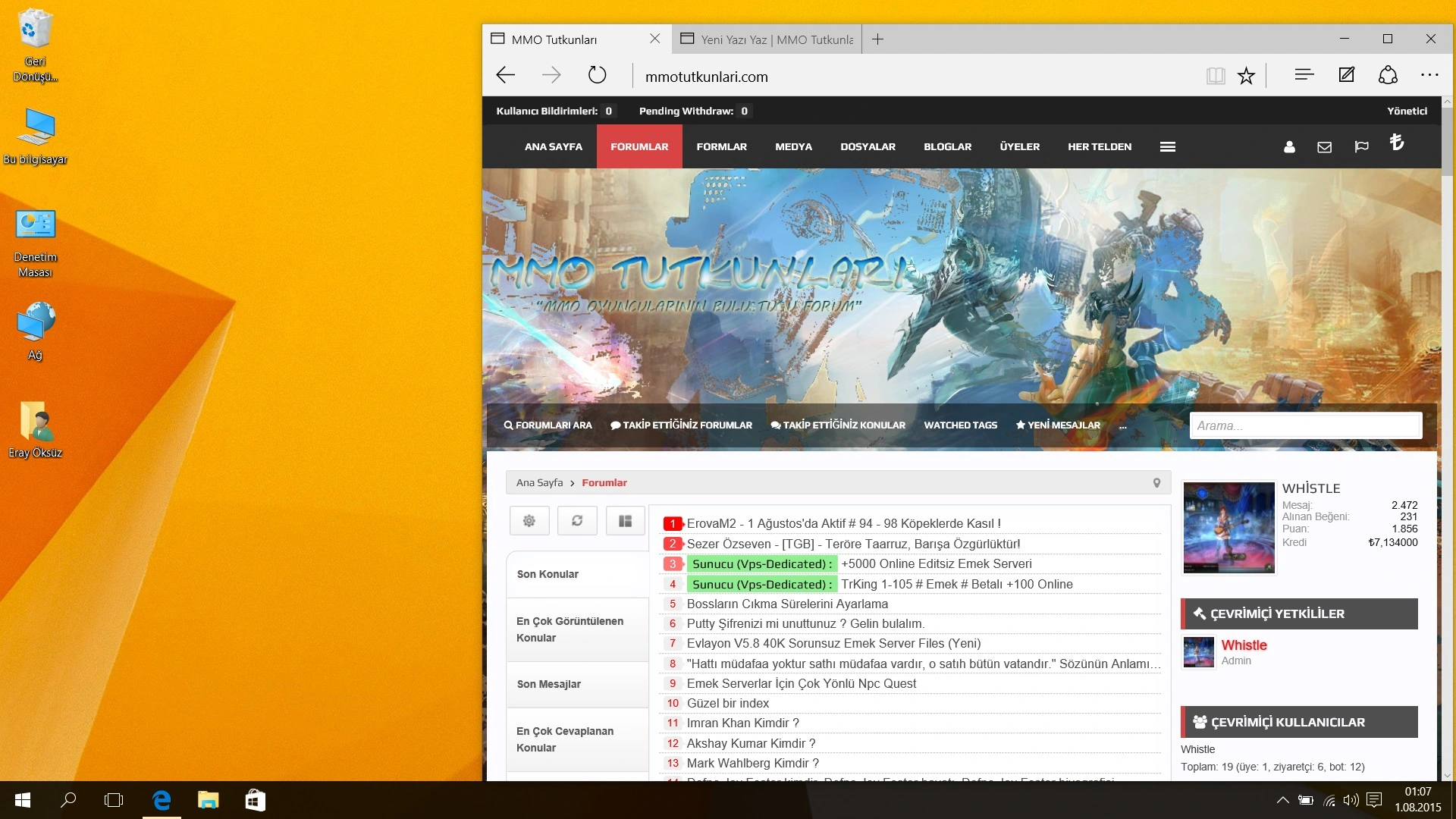This screenshot has height=819, width=1456.
Task: Open Edge More actions ellipsis
Action: [x=1429, y=74]
